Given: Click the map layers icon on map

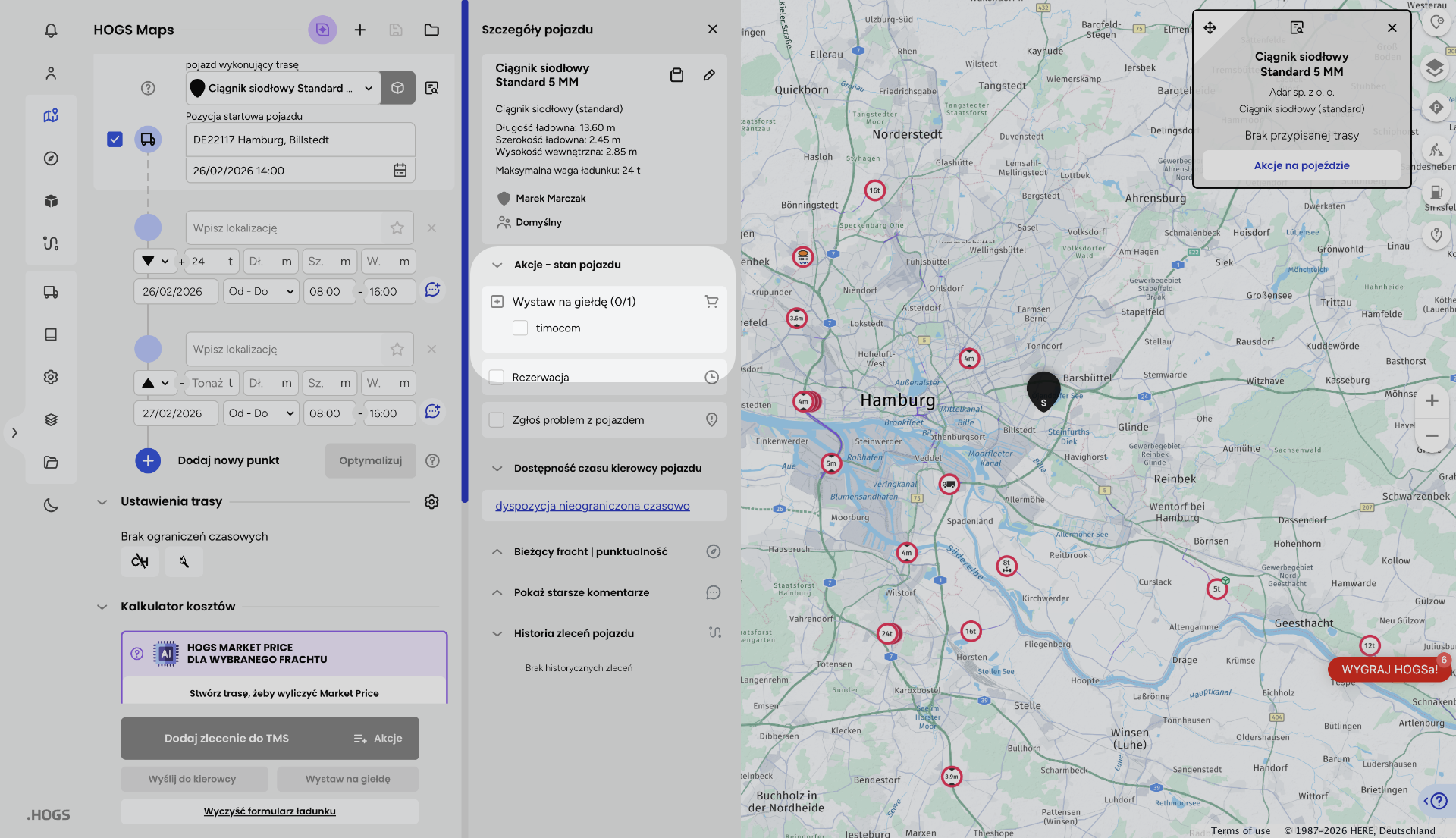Looking at the screenshot, I should (1434, 68).
